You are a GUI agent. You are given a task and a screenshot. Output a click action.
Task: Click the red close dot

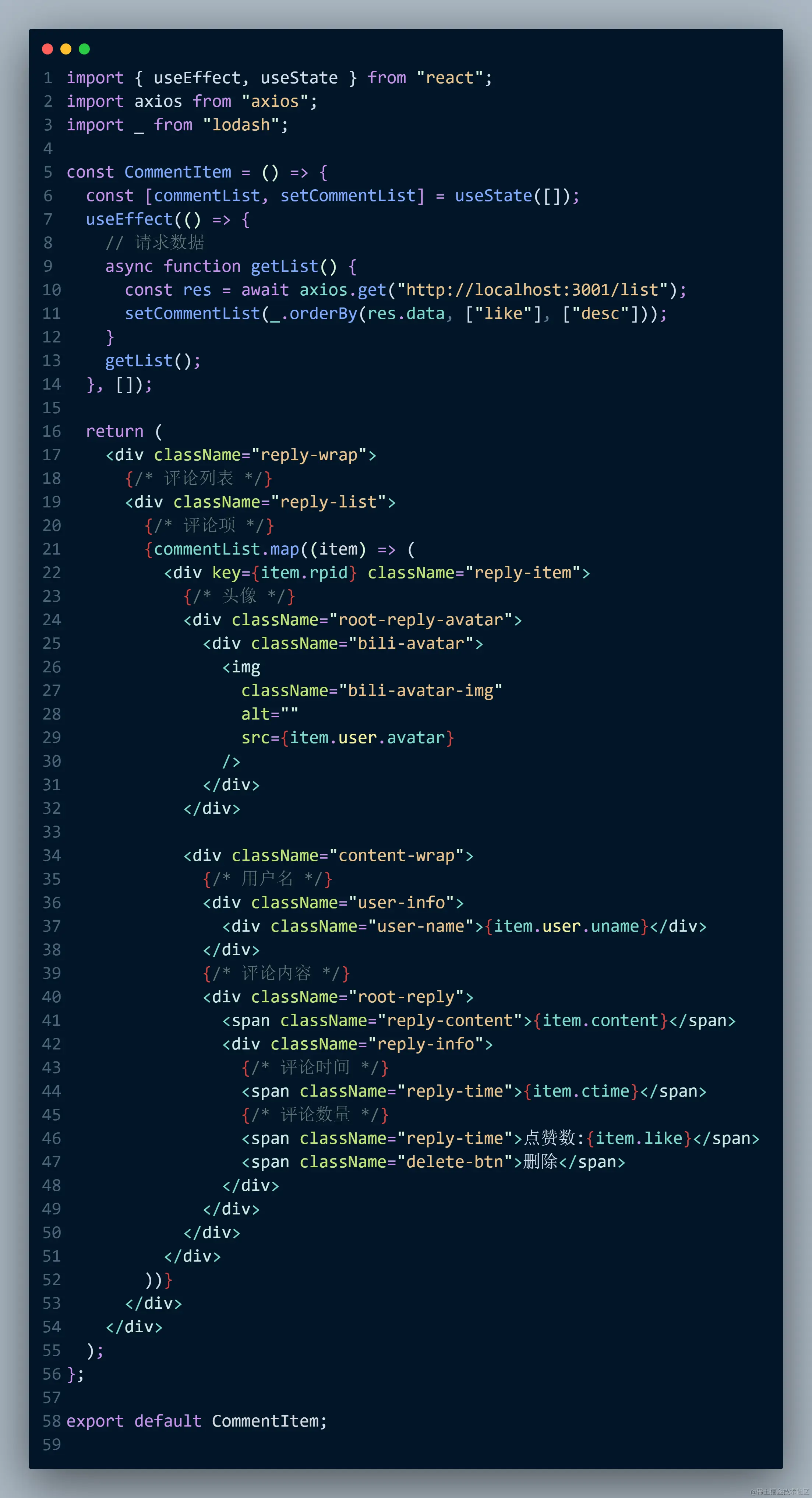click(x=47, y=49)
